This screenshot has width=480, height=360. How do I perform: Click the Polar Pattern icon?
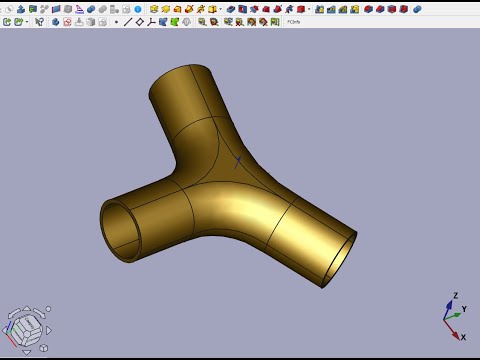tap(343, 9)
